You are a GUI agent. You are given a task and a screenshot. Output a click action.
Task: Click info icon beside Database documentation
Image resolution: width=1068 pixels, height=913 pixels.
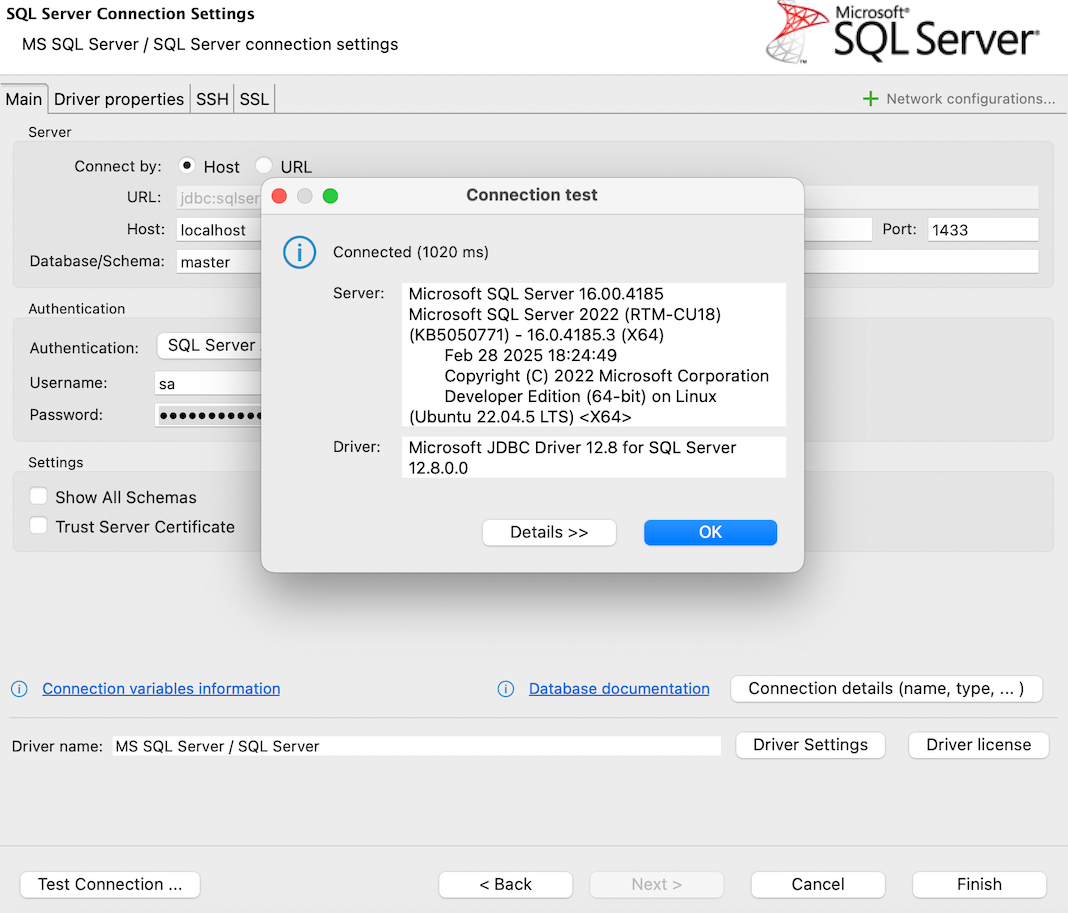point(506,689)
